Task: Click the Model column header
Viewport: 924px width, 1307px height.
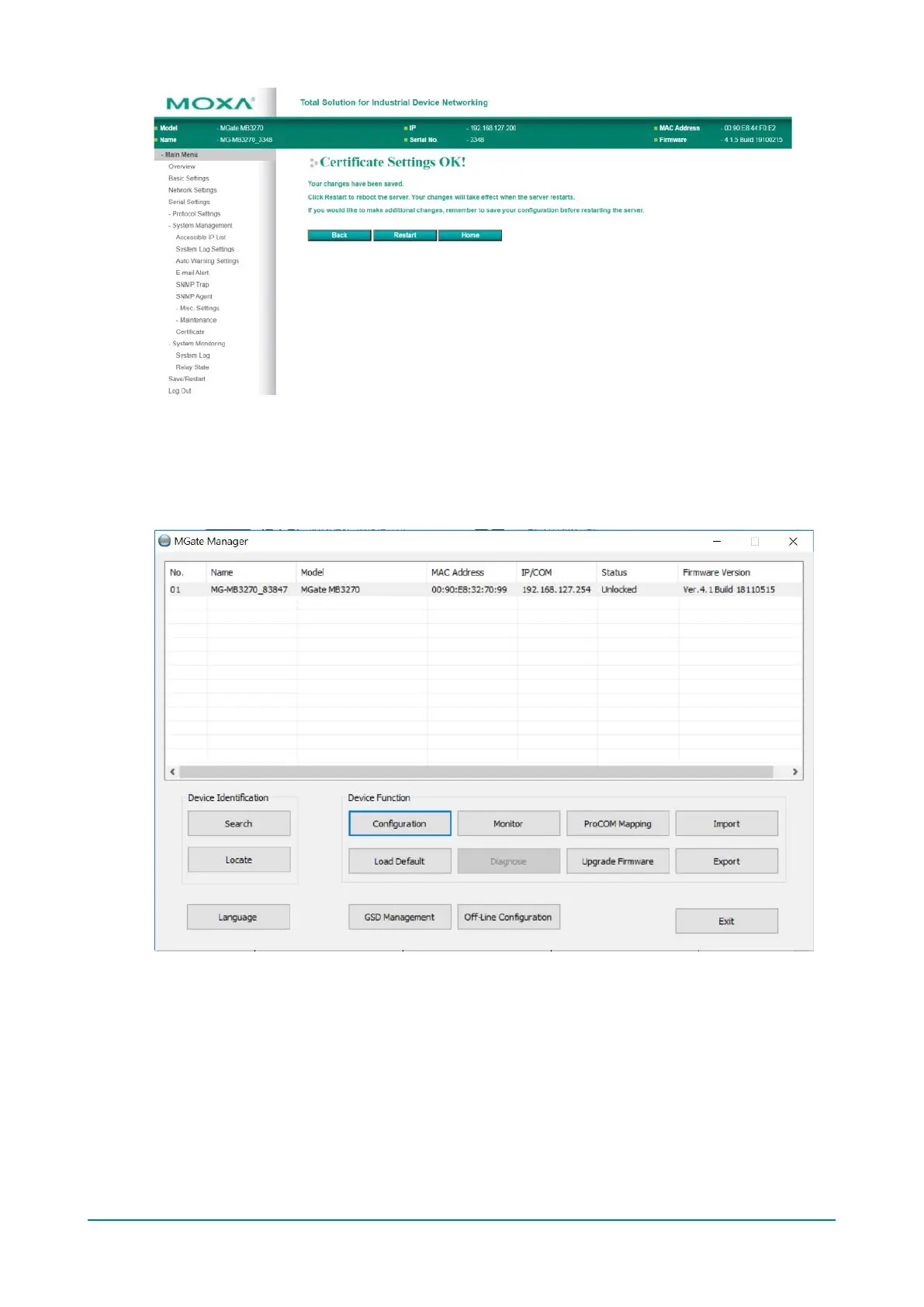Action: pos(362,573)
